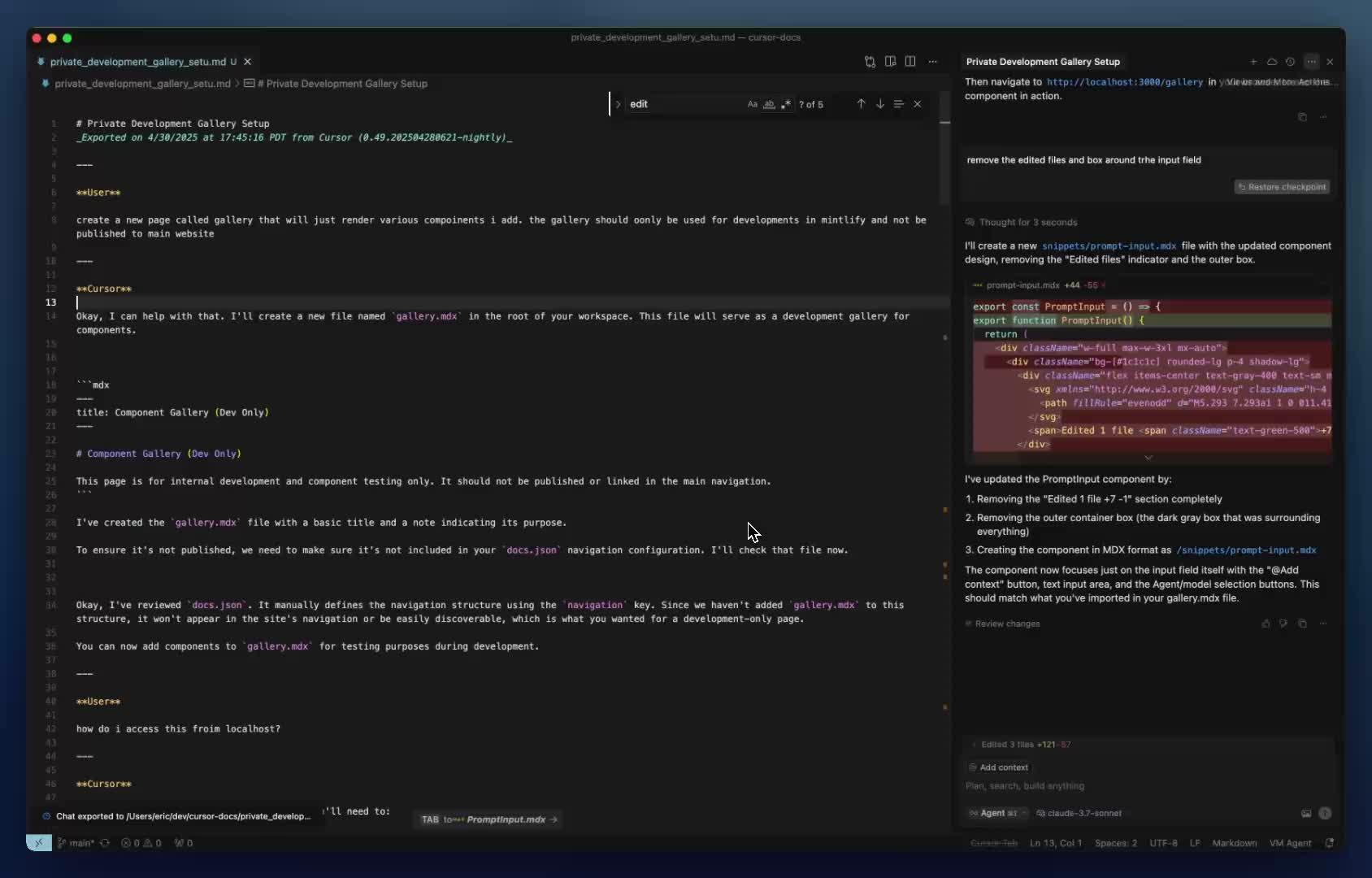
Task: Open more options for previous chat response
Action: click(1323, 117)
